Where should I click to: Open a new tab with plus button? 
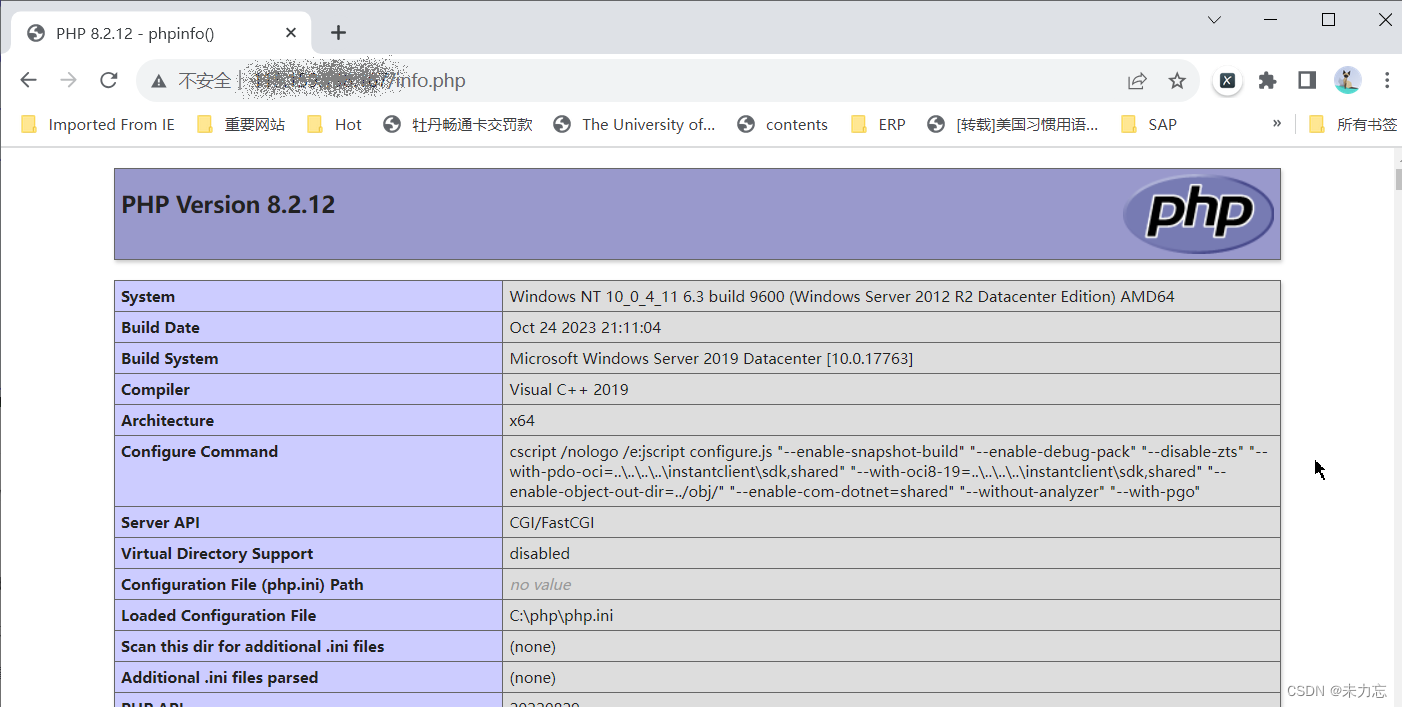338,33
